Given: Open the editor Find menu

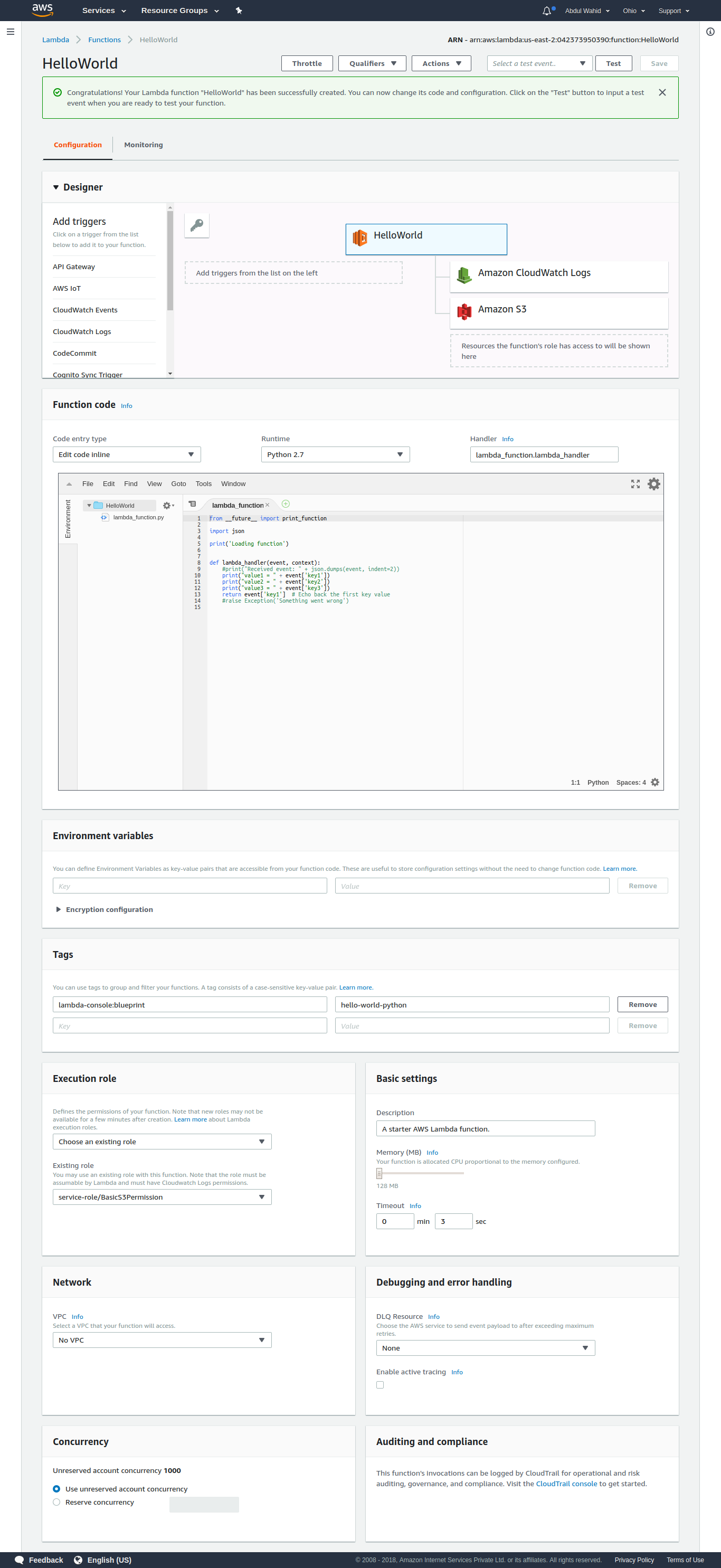Looking at the screenshot, I should [131, 484].
